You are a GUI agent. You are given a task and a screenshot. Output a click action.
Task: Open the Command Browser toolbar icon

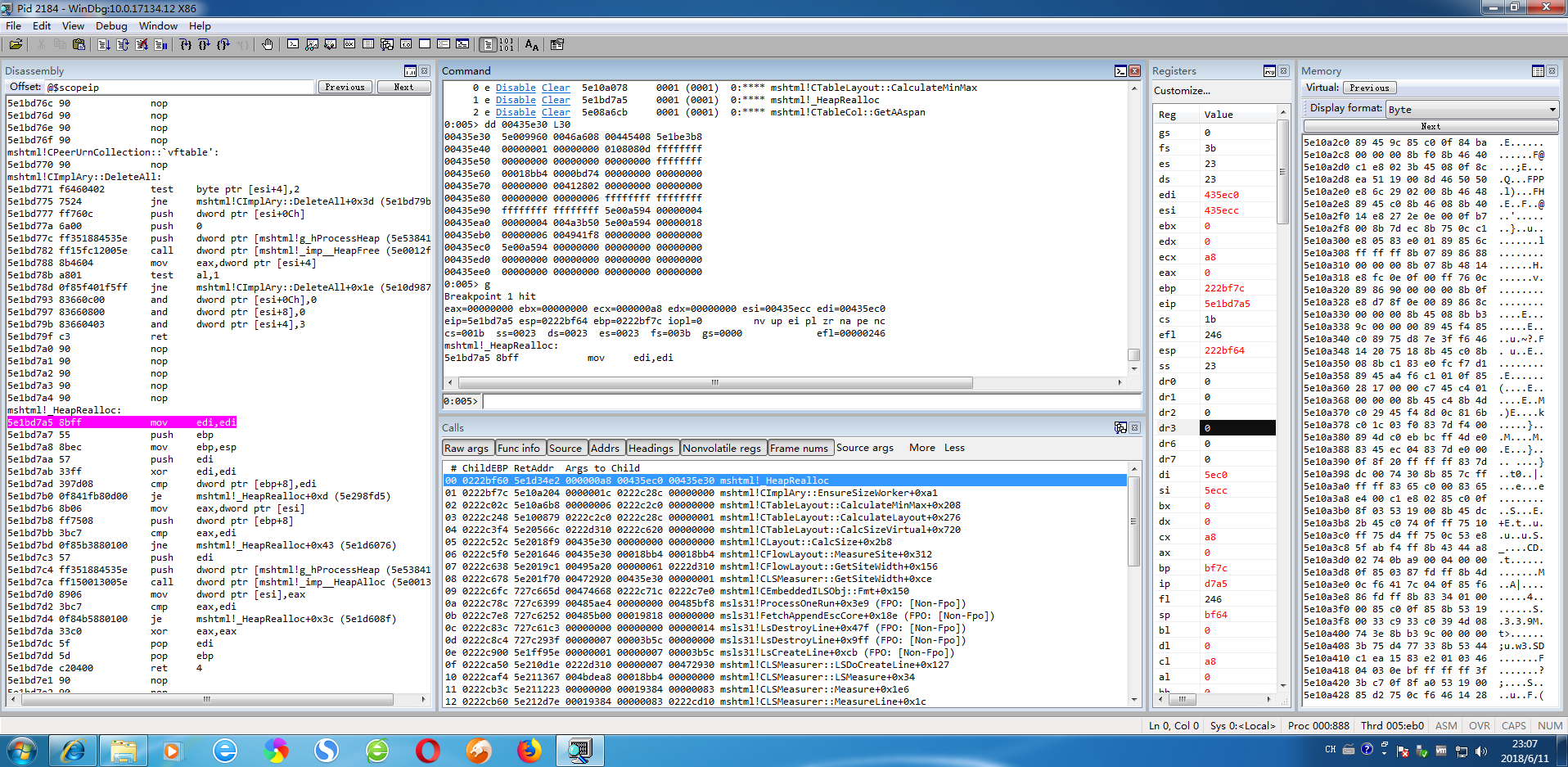pyautogui.click(x=462, y=44)
